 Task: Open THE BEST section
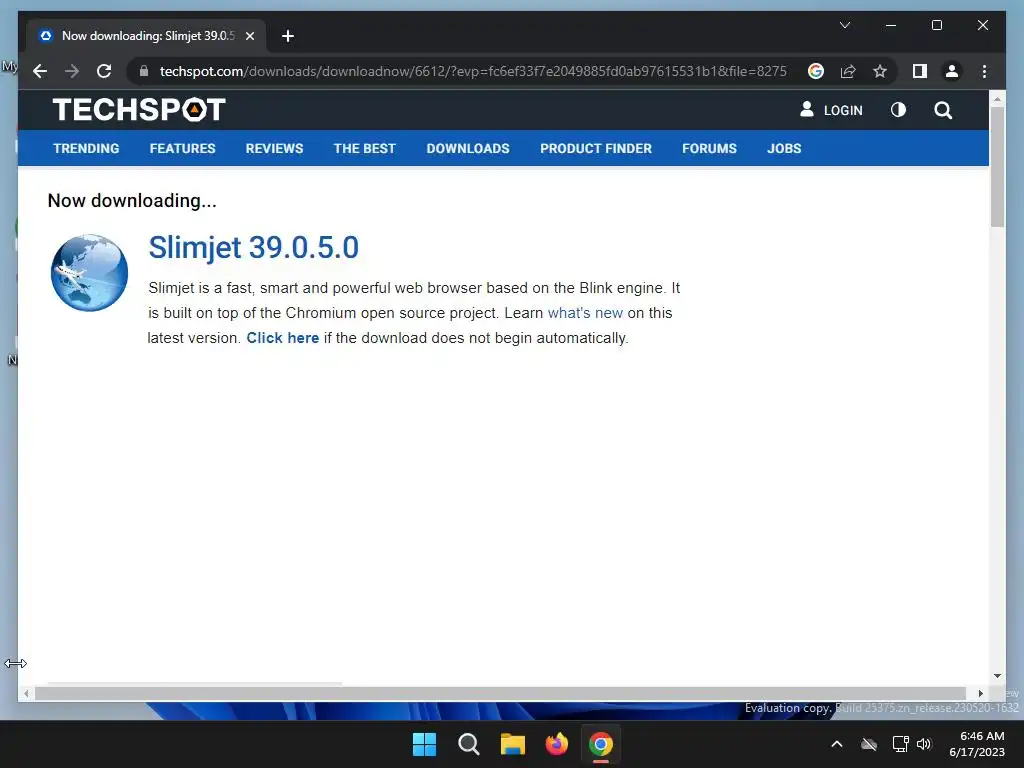click(364, 148)
